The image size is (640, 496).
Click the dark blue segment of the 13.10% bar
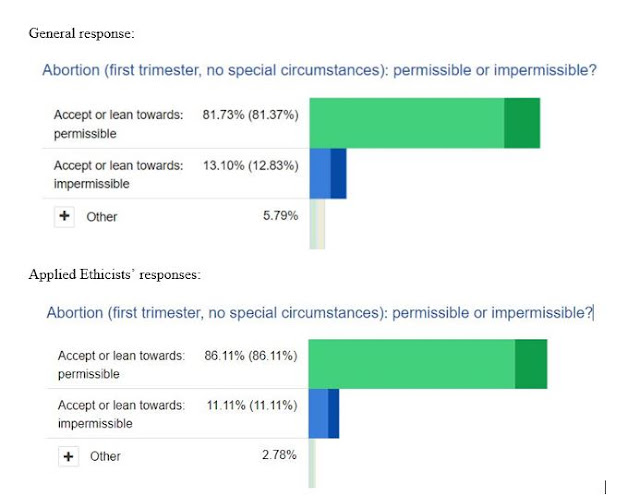(338, 172)
